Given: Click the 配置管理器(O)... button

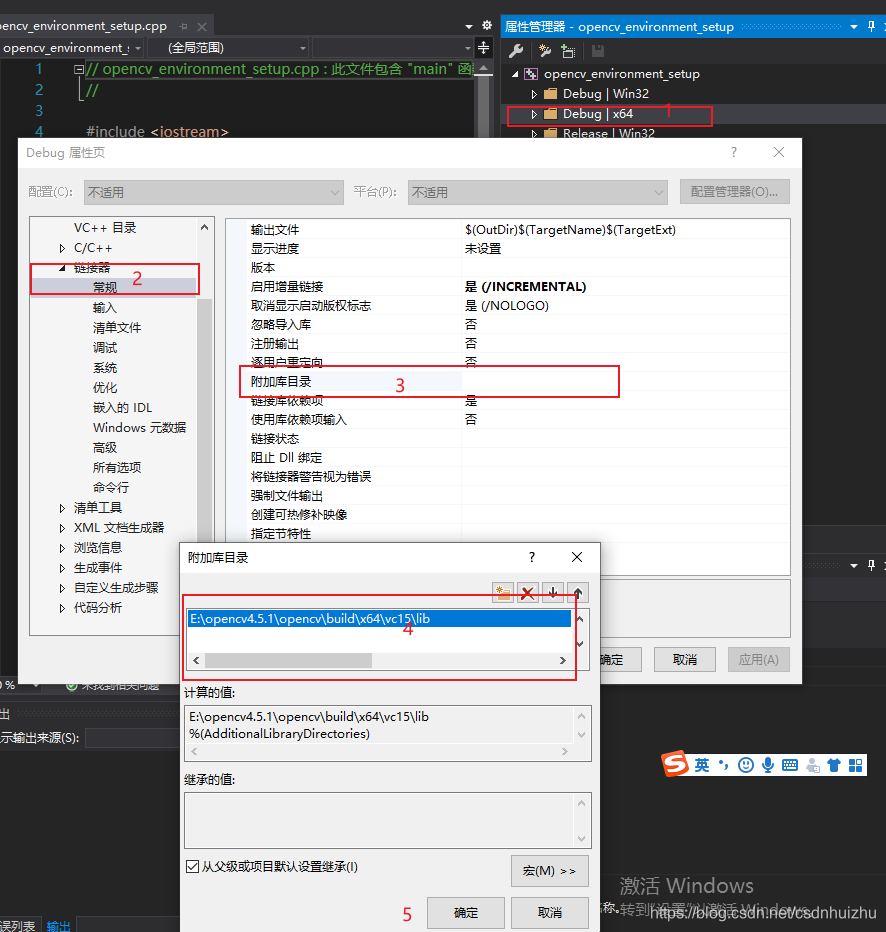Looking at the screenshot, I should point(734,192).
